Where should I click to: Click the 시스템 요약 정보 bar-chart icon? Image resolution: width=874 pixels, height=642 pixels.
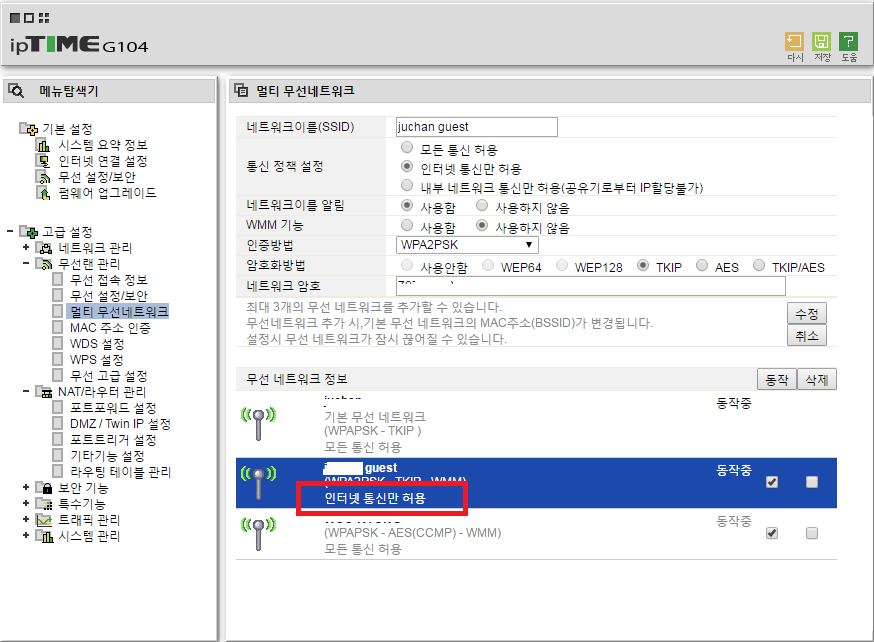click(43, 145)
